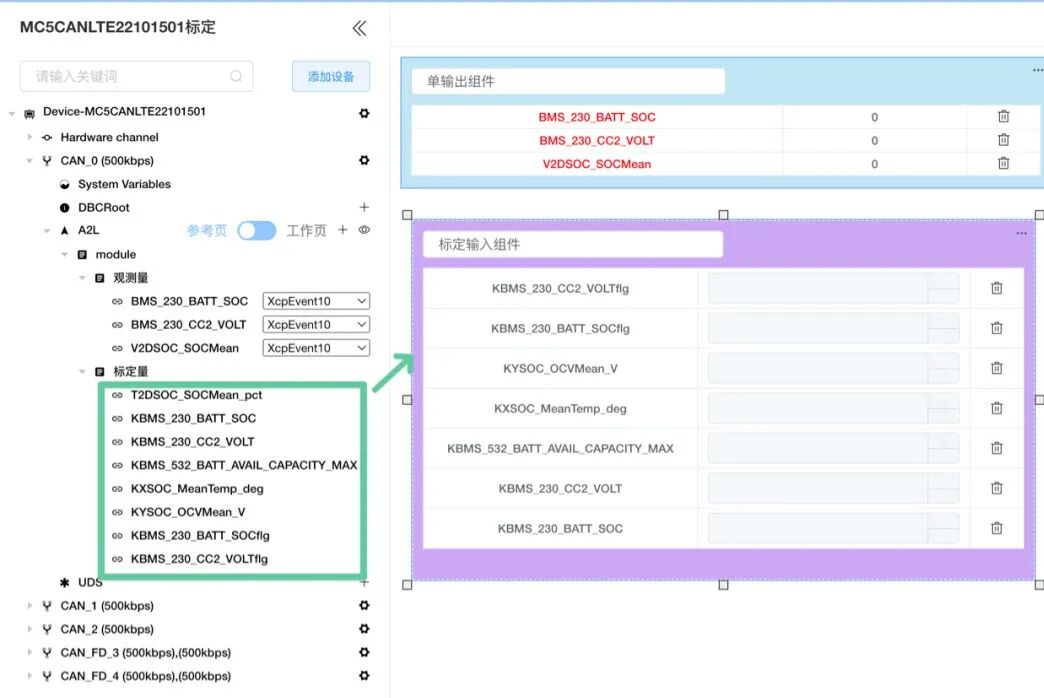Open settings gear for Device-MC5CANLTE22101501
Viewport: 1044px width, 698px height.
(363, 113)
